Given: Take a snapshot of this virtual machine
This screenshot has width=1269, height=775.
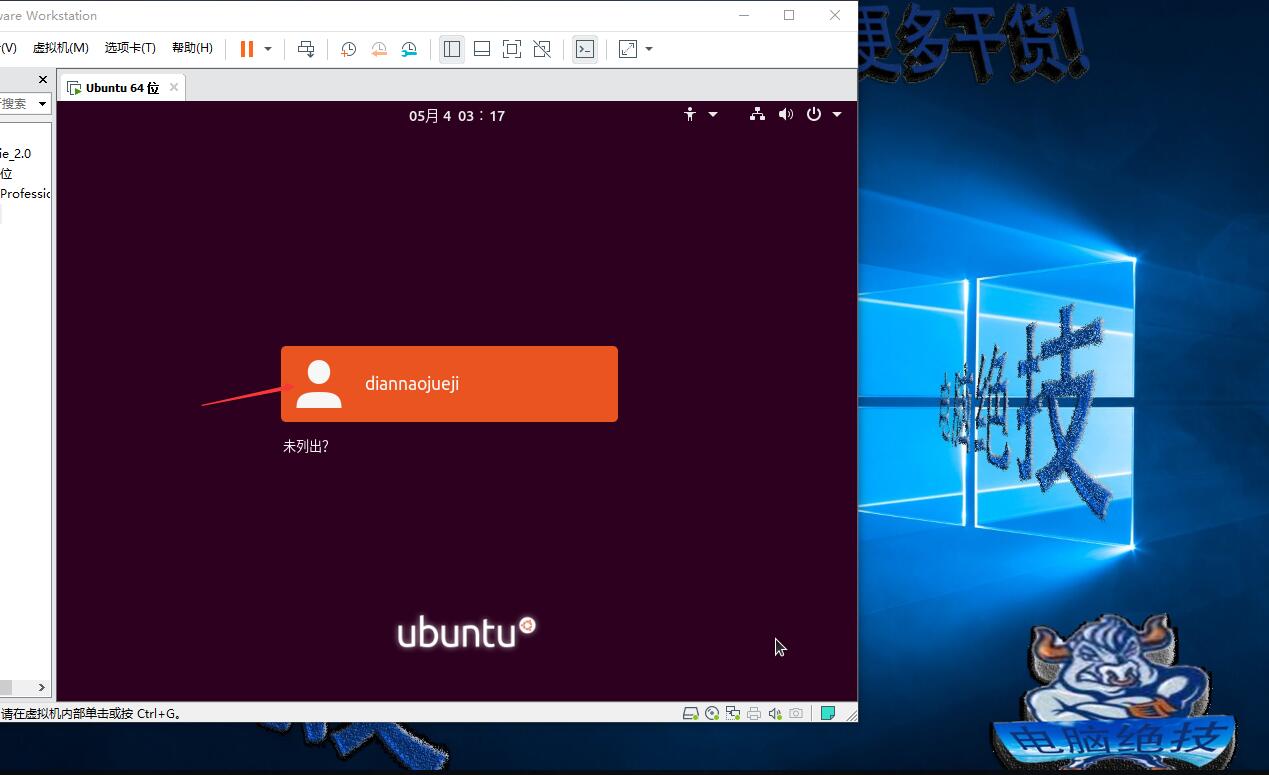Looking at the screenshot, I should (x=348, y=49).
